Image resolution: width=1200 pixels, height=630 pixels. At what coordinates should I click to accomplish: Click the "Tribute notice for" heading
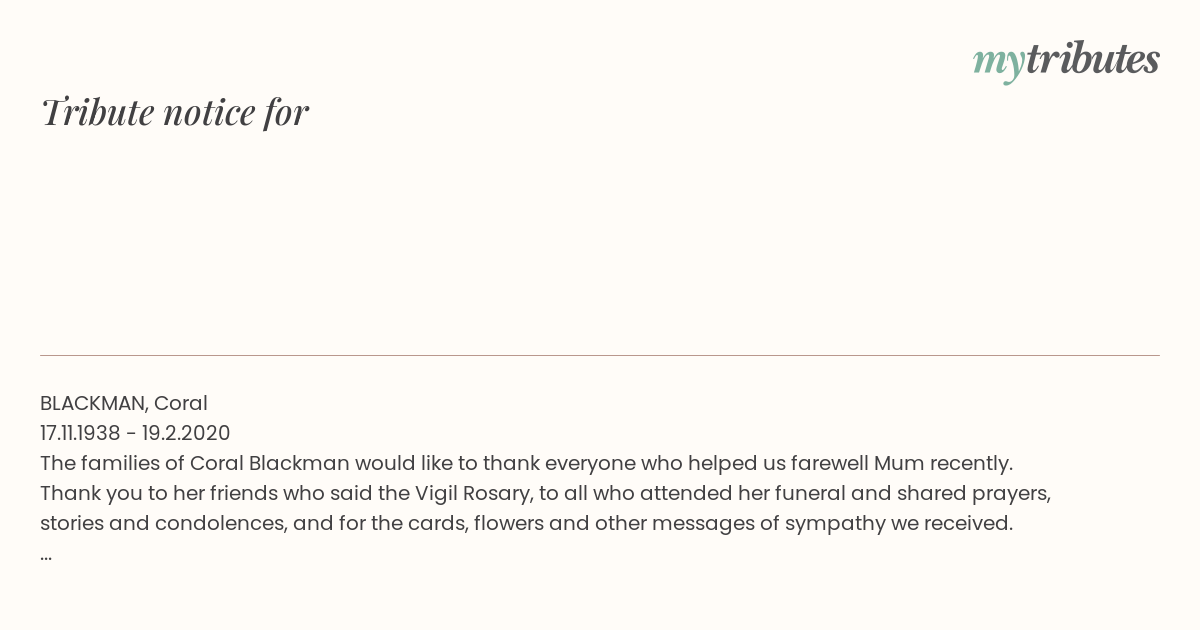[175, 113]
